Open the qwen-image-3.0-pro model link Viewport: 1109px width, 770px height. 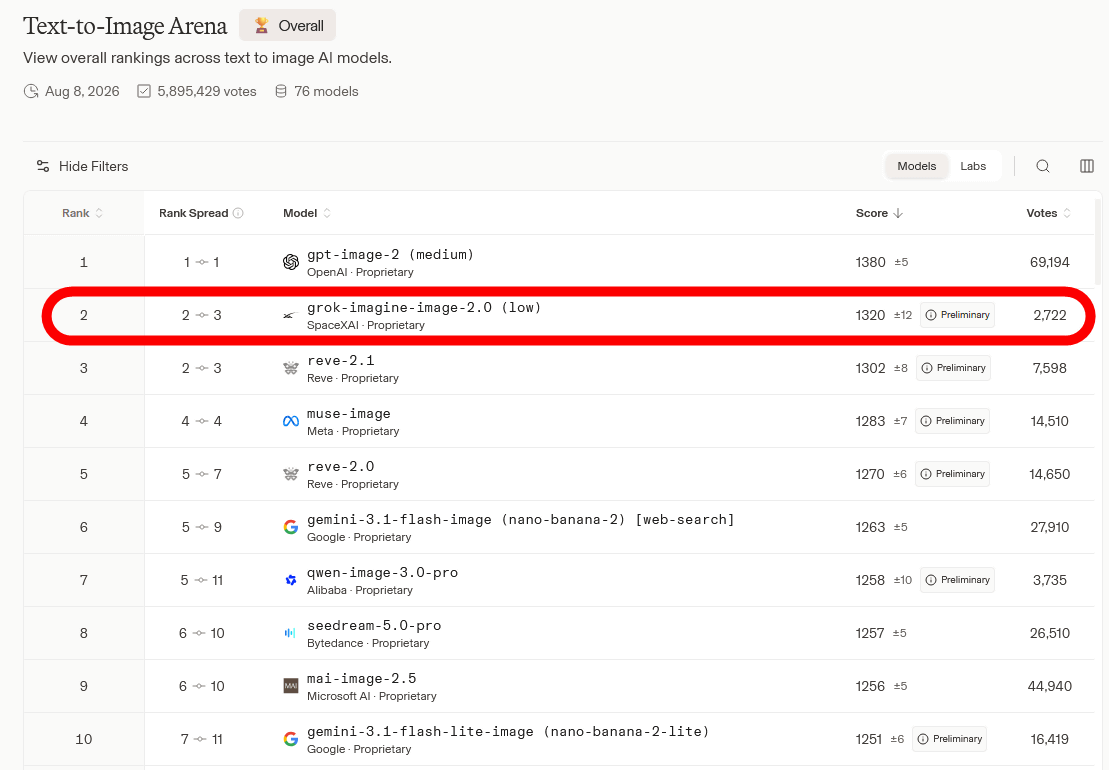pos(383,573)
